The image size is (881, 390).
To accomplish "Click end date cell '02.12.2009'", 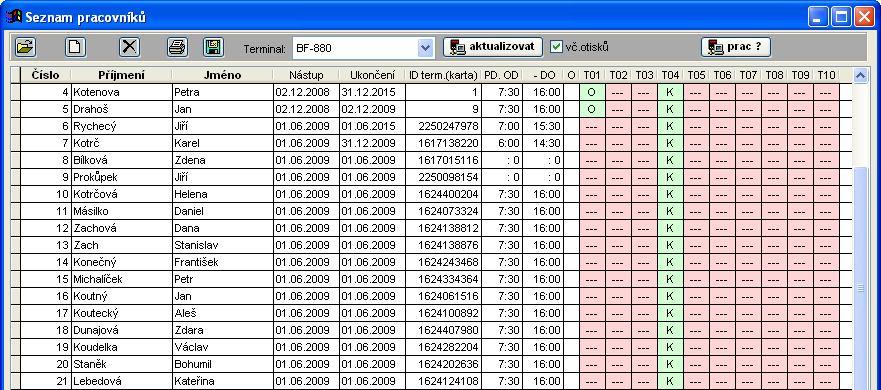I will click(372, 109).
